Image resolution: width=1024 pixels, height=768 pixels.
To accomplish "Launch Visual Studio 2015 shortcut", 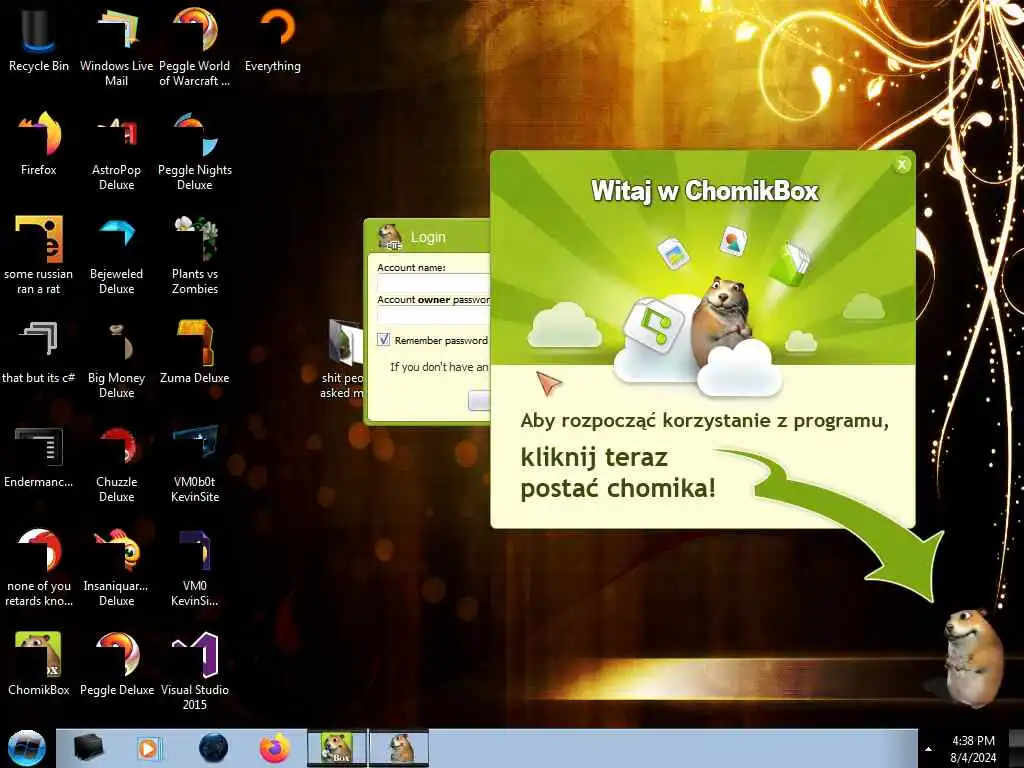I will [x=195, y=669].
